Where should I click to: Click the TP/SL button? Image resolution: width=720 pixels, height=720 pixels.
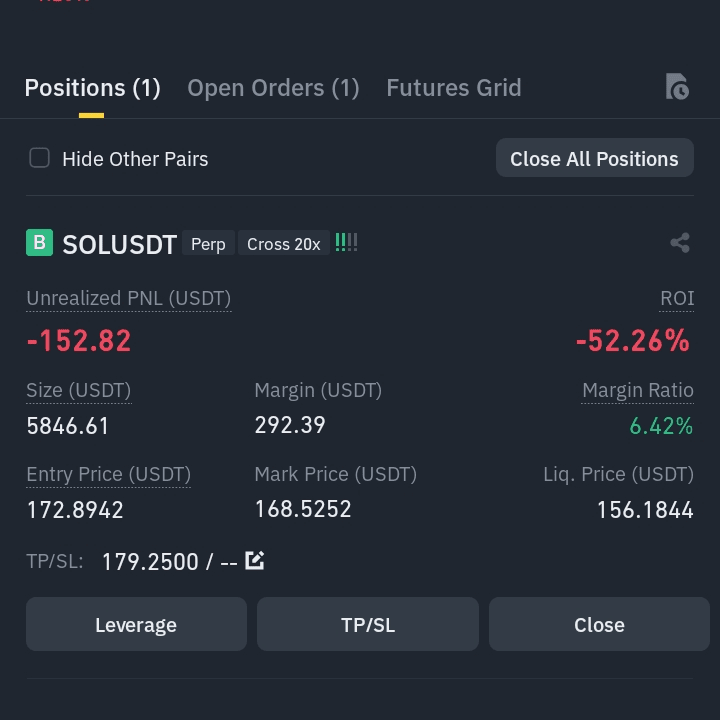coord(368,624)
